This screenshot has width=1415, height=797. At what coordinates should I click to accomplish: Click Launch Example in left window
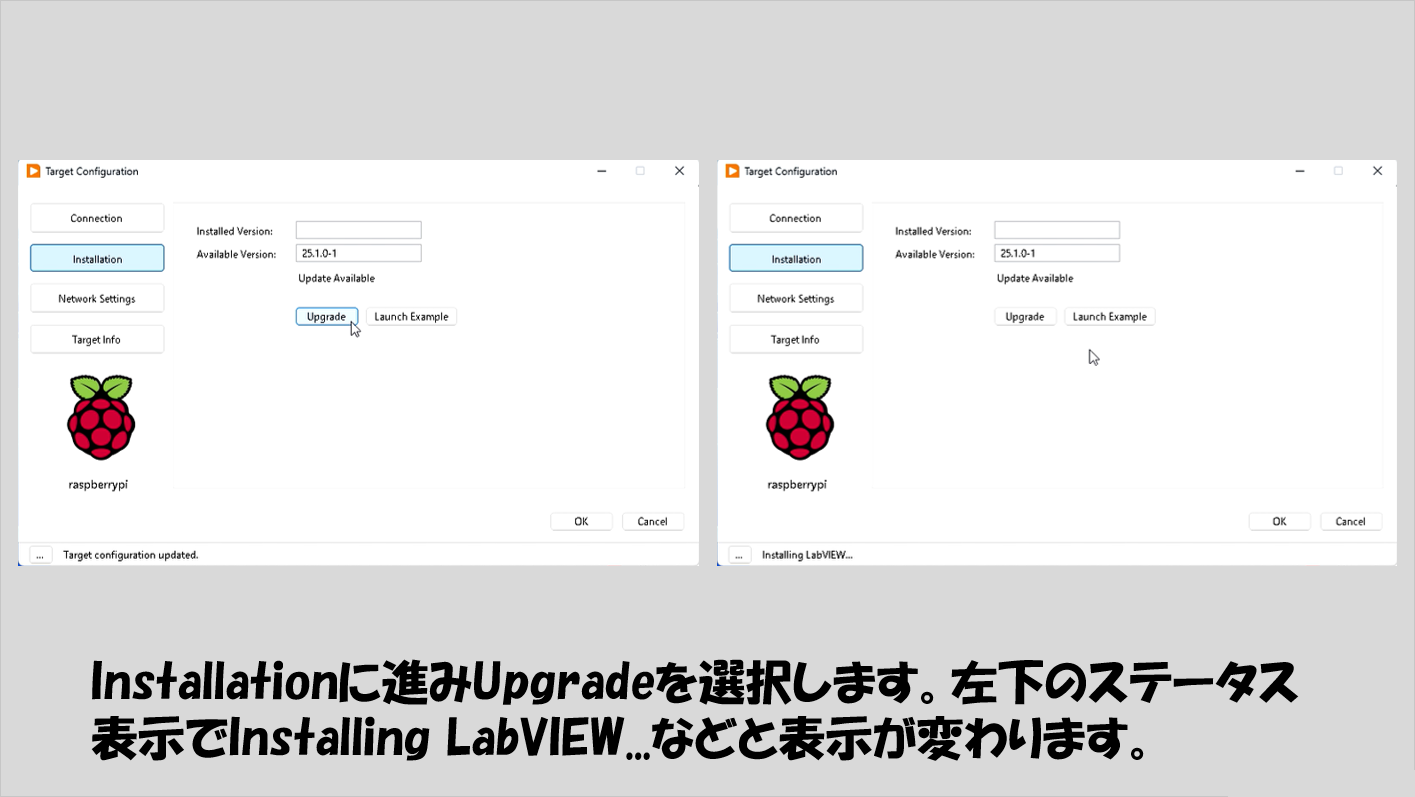pyautogui.click(x=411, y=317)
